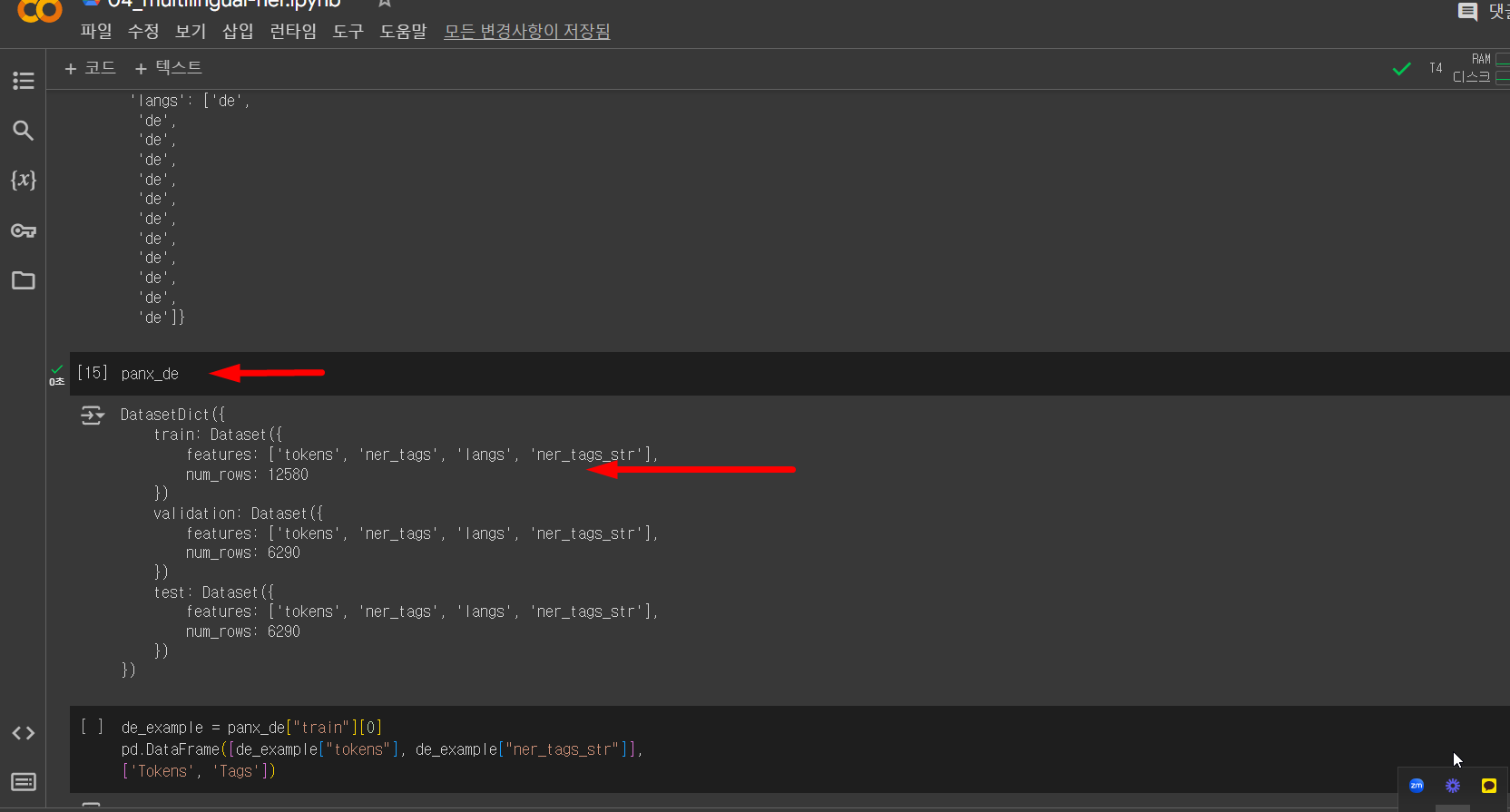Click the 'test: Dataset({' output line
1510x812 pixels.
pyautogui.click(x=213, y=592)
